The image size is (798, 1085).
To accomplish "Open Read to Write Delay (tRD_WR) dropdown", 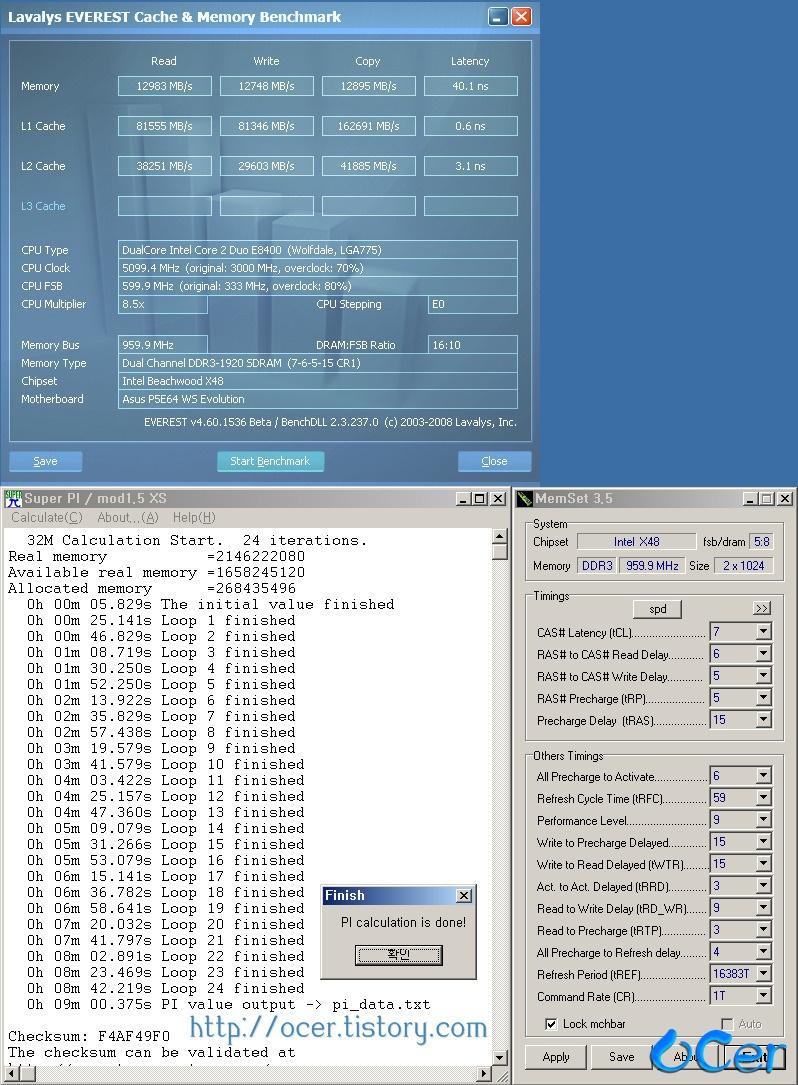I will click(x=763, y=908).
